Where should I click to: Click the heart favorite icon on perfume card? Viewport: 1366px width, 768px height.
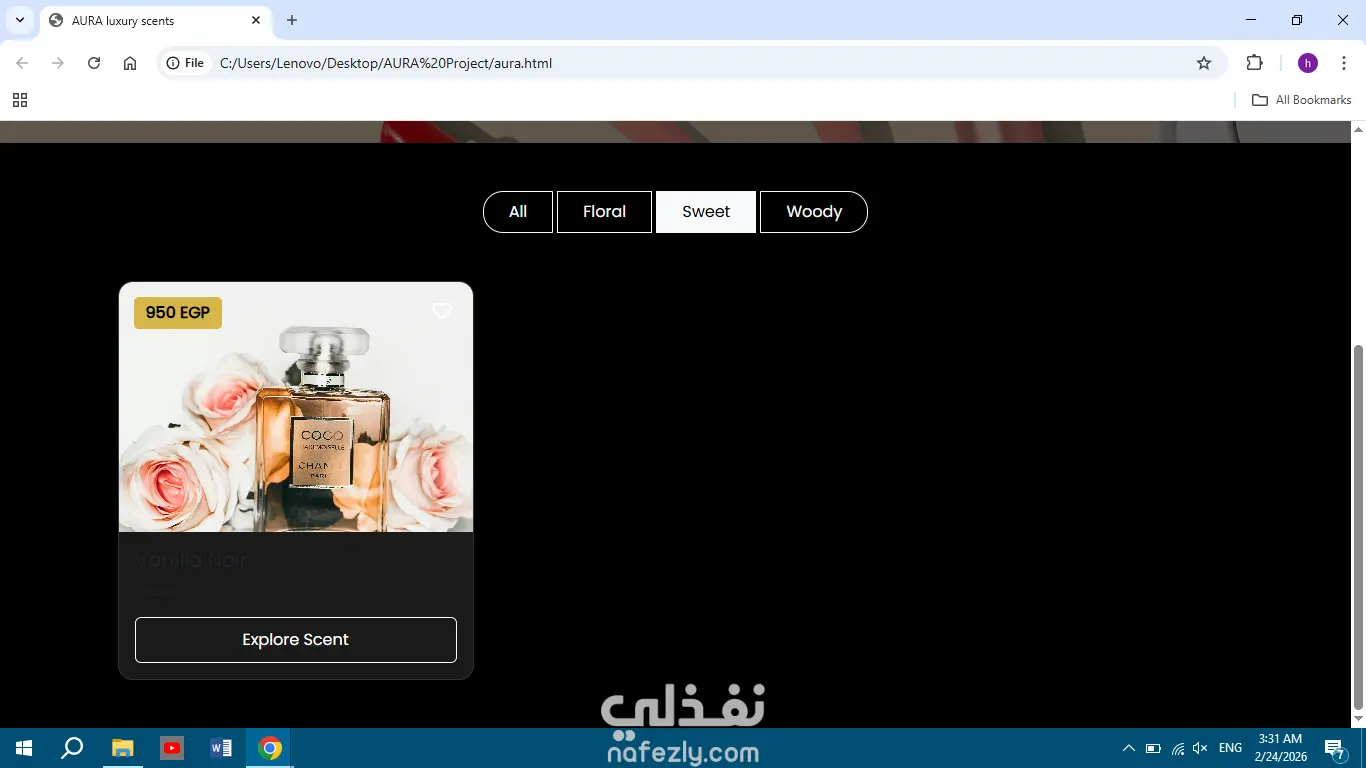point(441,311)
